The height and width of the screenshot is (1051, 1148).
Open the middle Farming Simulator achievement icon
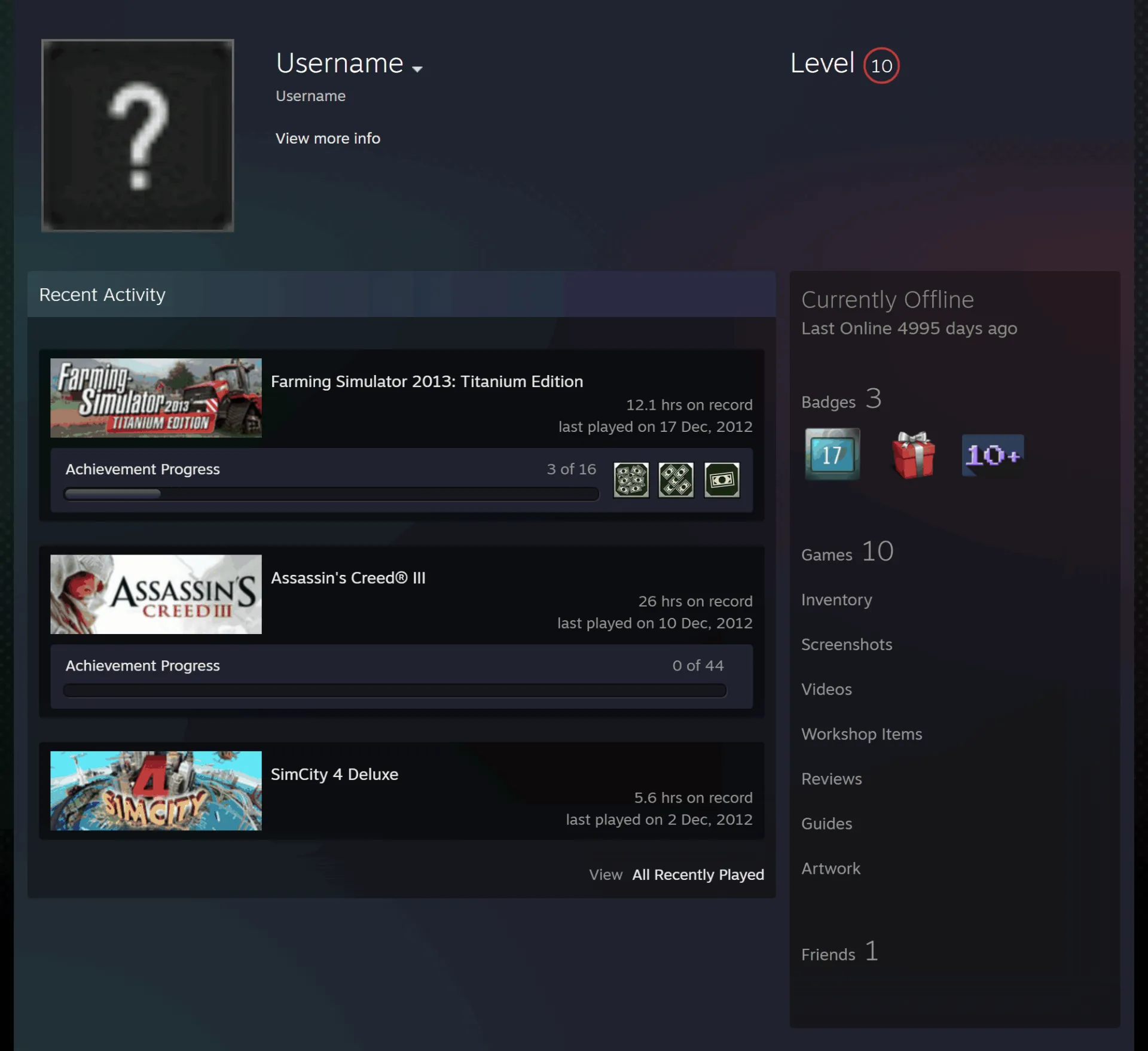pyautogui.click(x=676, y=480)
